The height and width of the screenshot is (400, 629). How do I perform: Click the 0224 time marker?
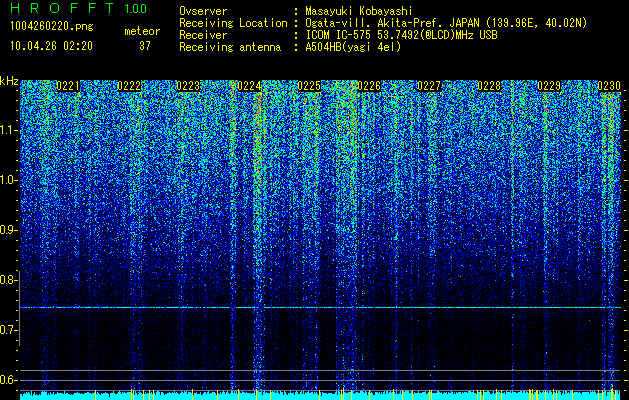249,86
